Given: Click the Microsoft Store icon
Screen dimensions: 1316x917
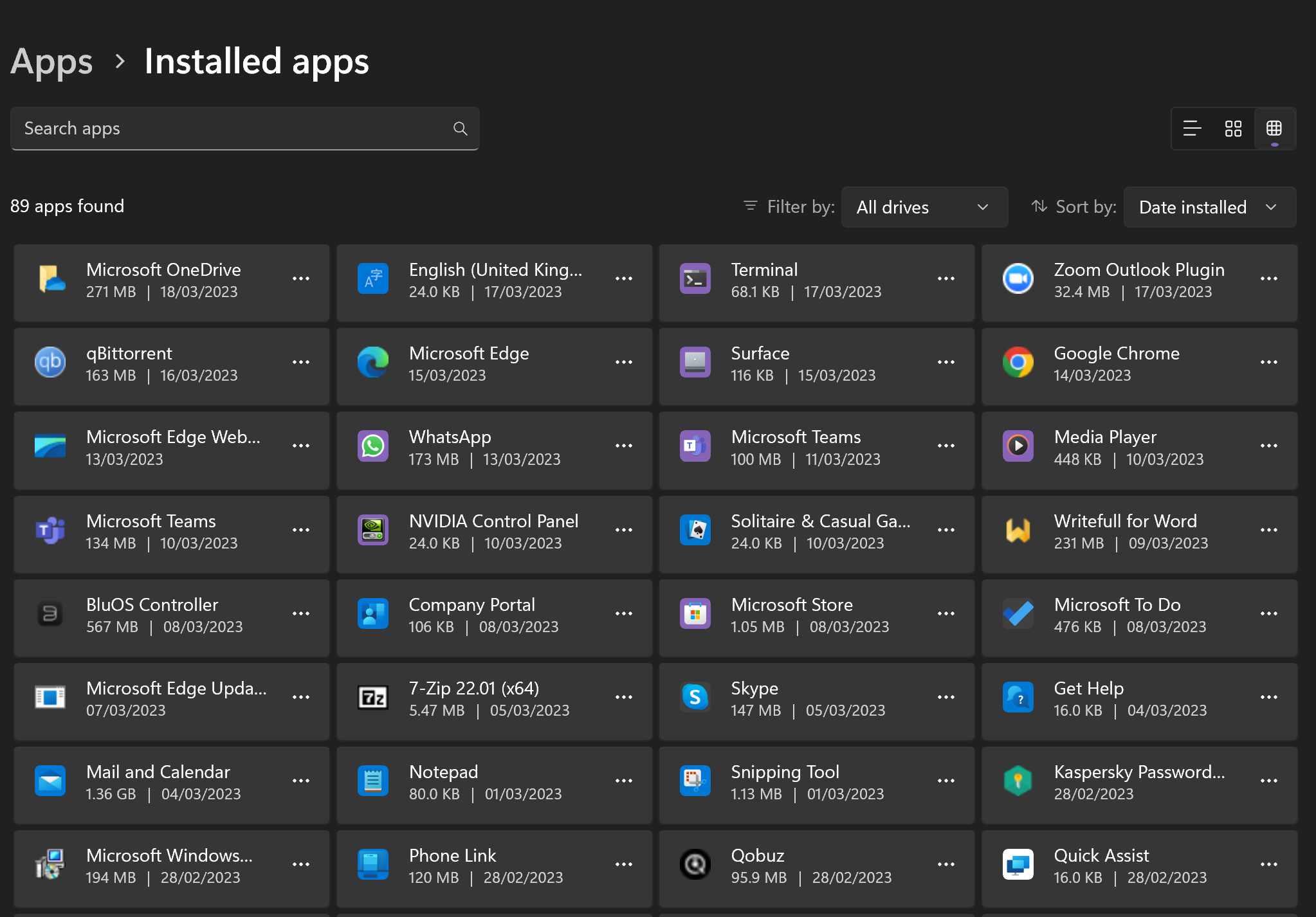Looking at the screenshot, I should (x=695, y=614).
